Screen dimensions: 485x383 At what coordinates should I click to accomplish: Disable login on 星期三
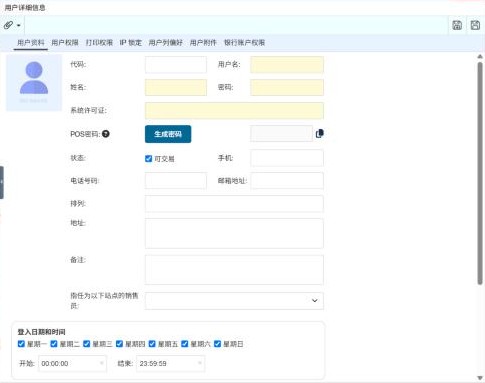pos(87,344)
